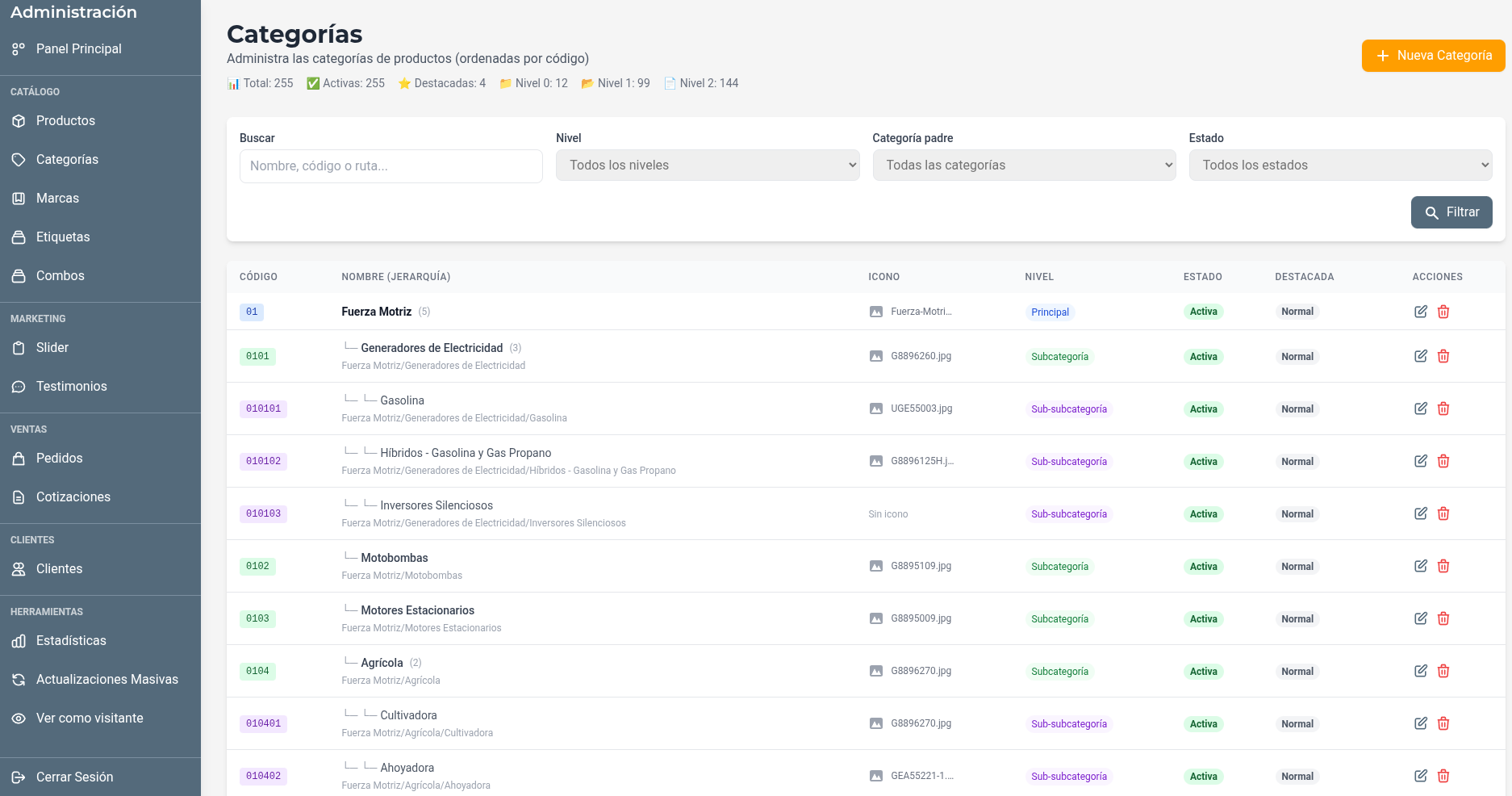1512x796 pixels.
Task: Expand the Categoría padre dropdown
Action: tap(1023, 165)
